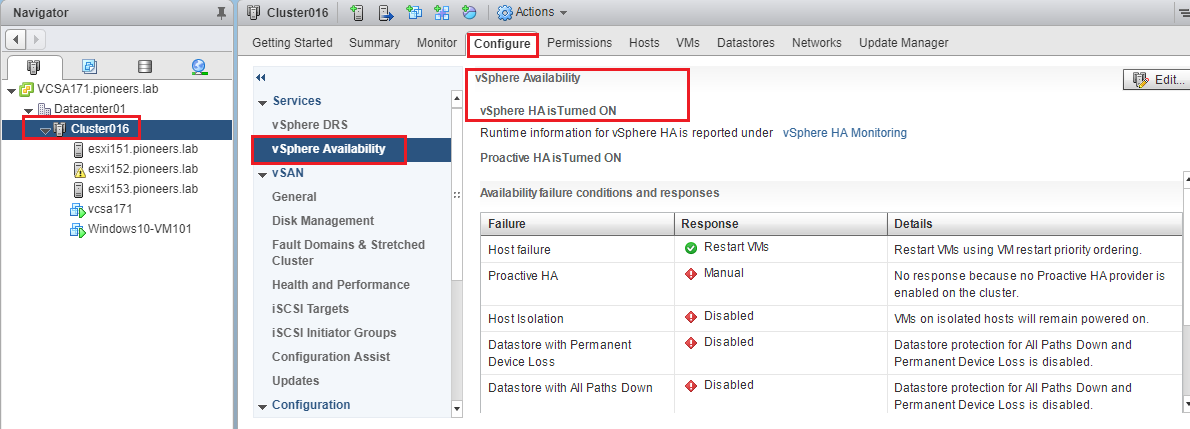
Task: Click the Windows10-VM101 virtual machine icon
Action: point(76,229)
